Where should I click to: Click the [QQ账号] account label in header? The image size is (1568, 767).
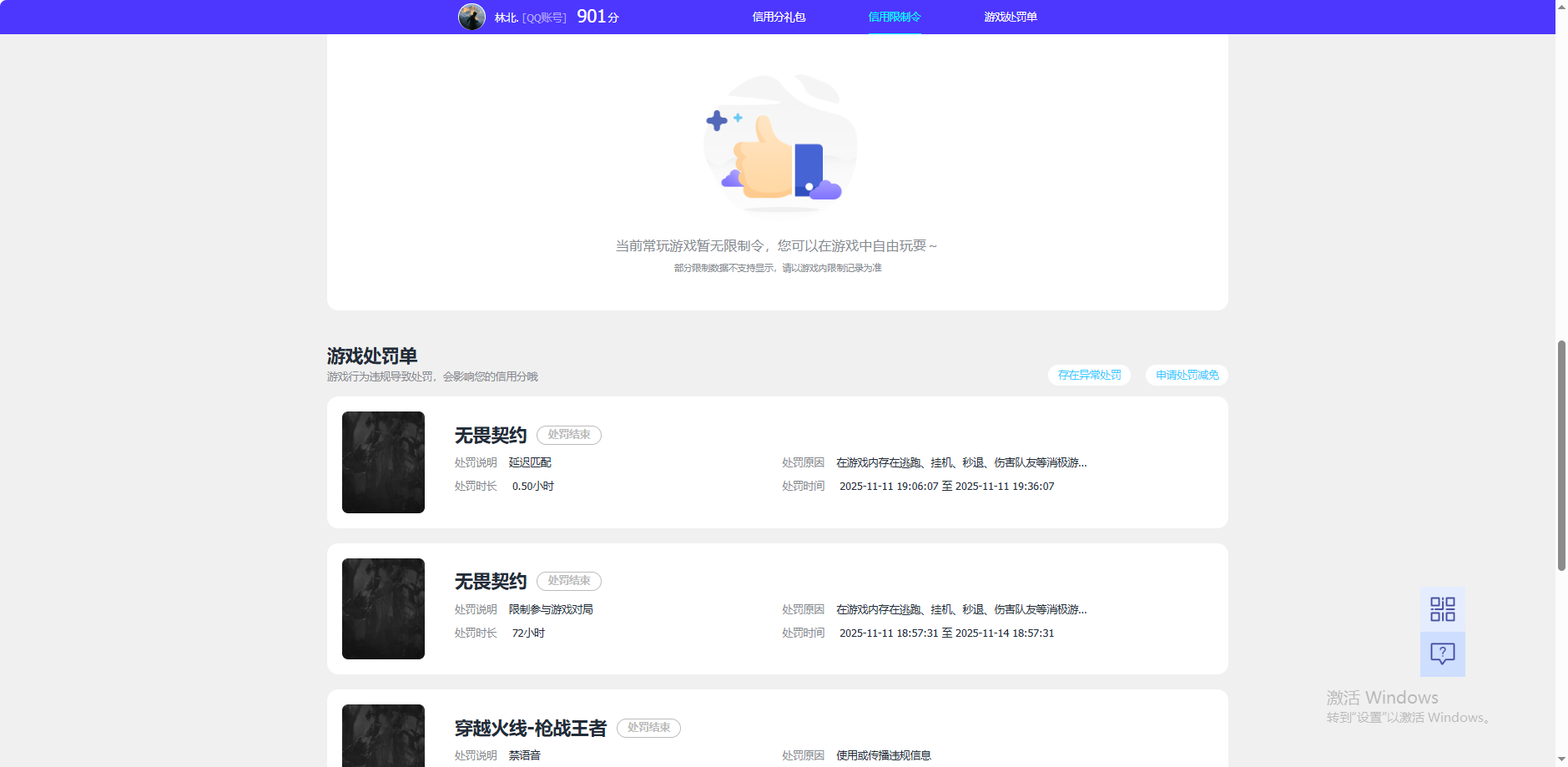pos(544,18)
